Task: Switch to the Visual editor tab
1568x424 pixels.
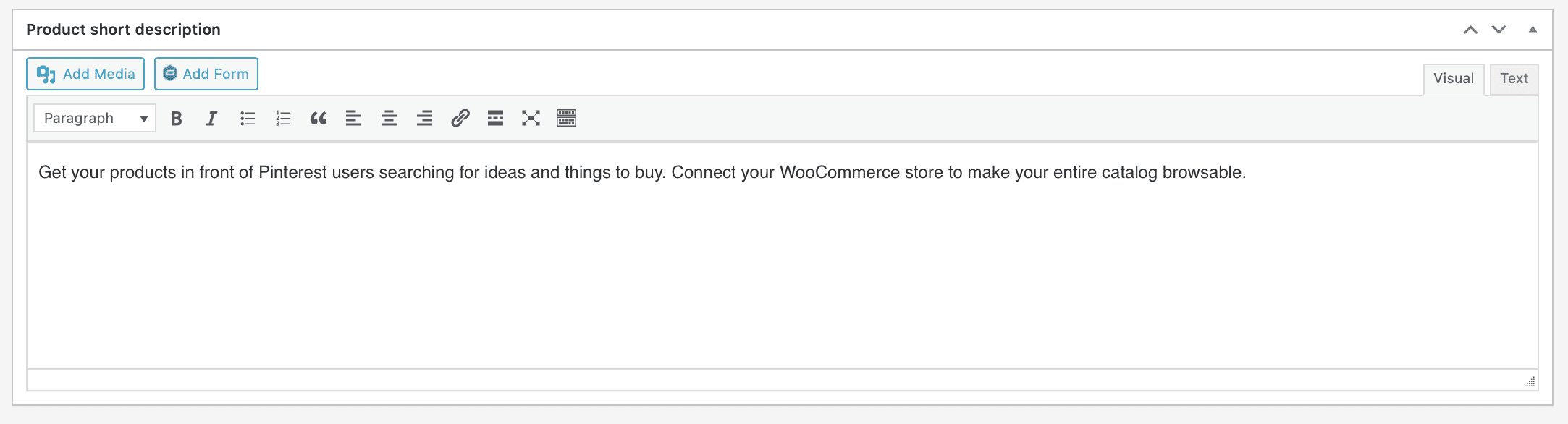Action: [x=1453, y=79]
